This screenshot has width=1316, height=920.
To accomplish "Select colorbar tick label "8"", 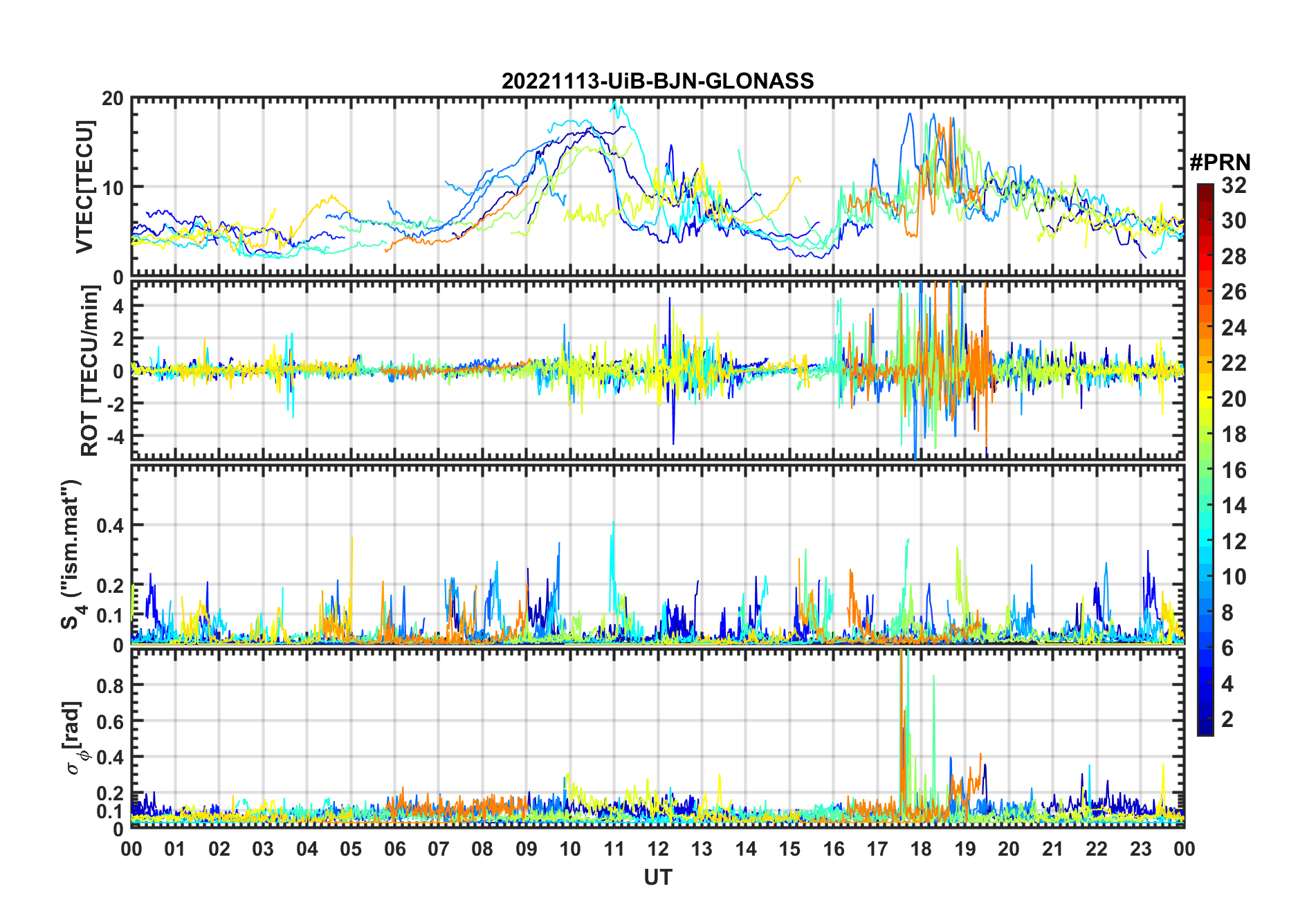I will [x=1227, y=612].
